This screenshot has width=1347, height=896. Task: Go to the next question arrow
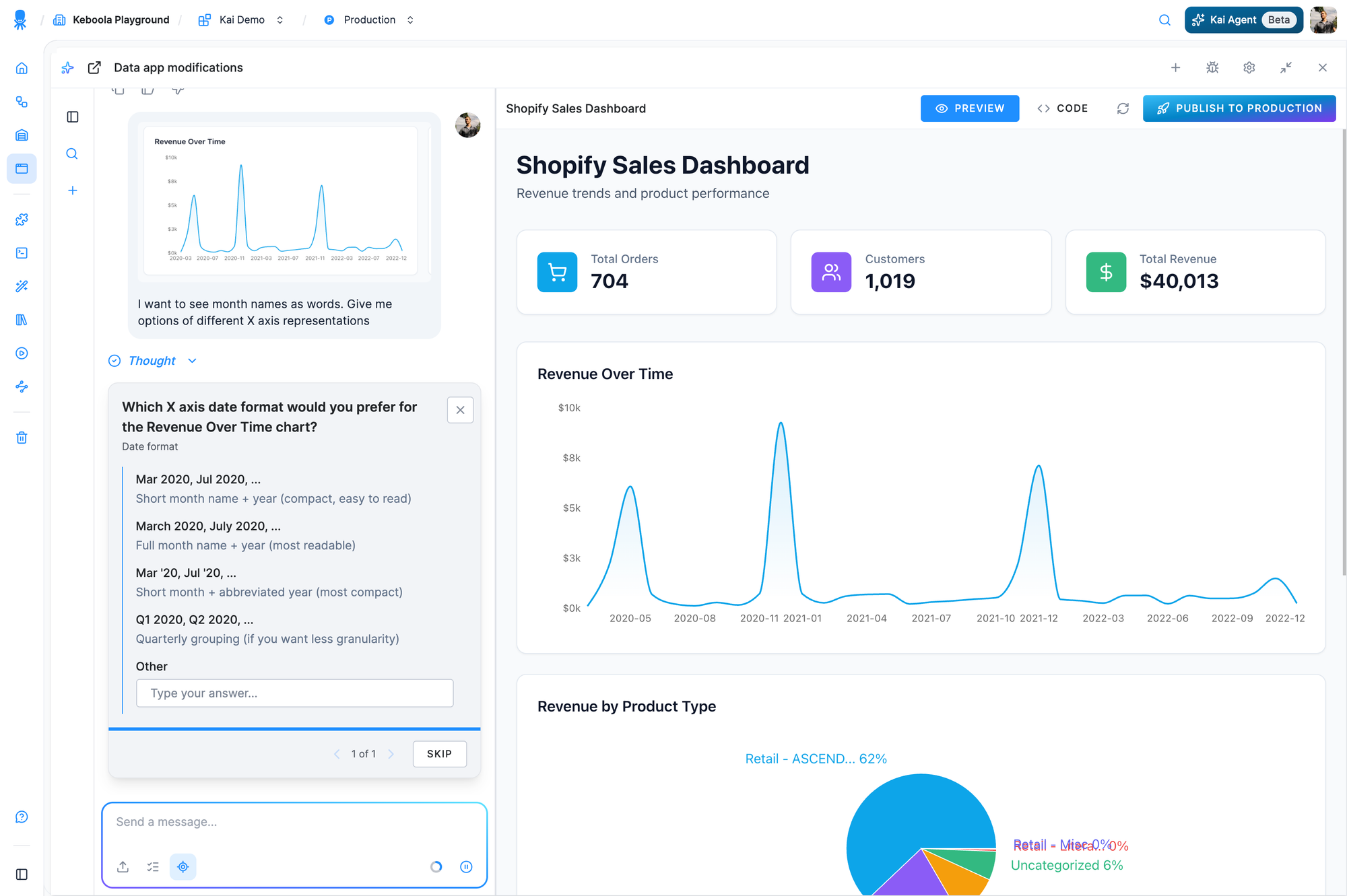point(391,754)
